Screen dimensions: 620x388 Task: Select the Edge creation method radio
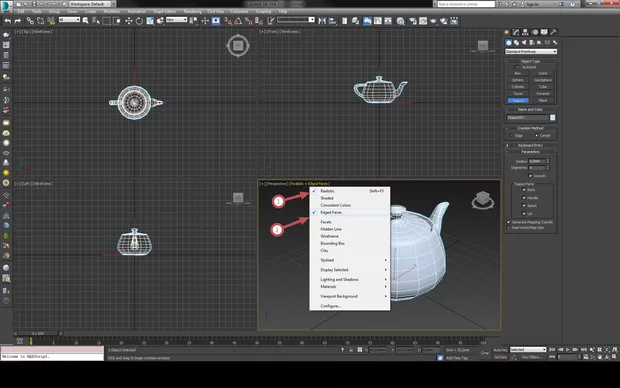511,136
